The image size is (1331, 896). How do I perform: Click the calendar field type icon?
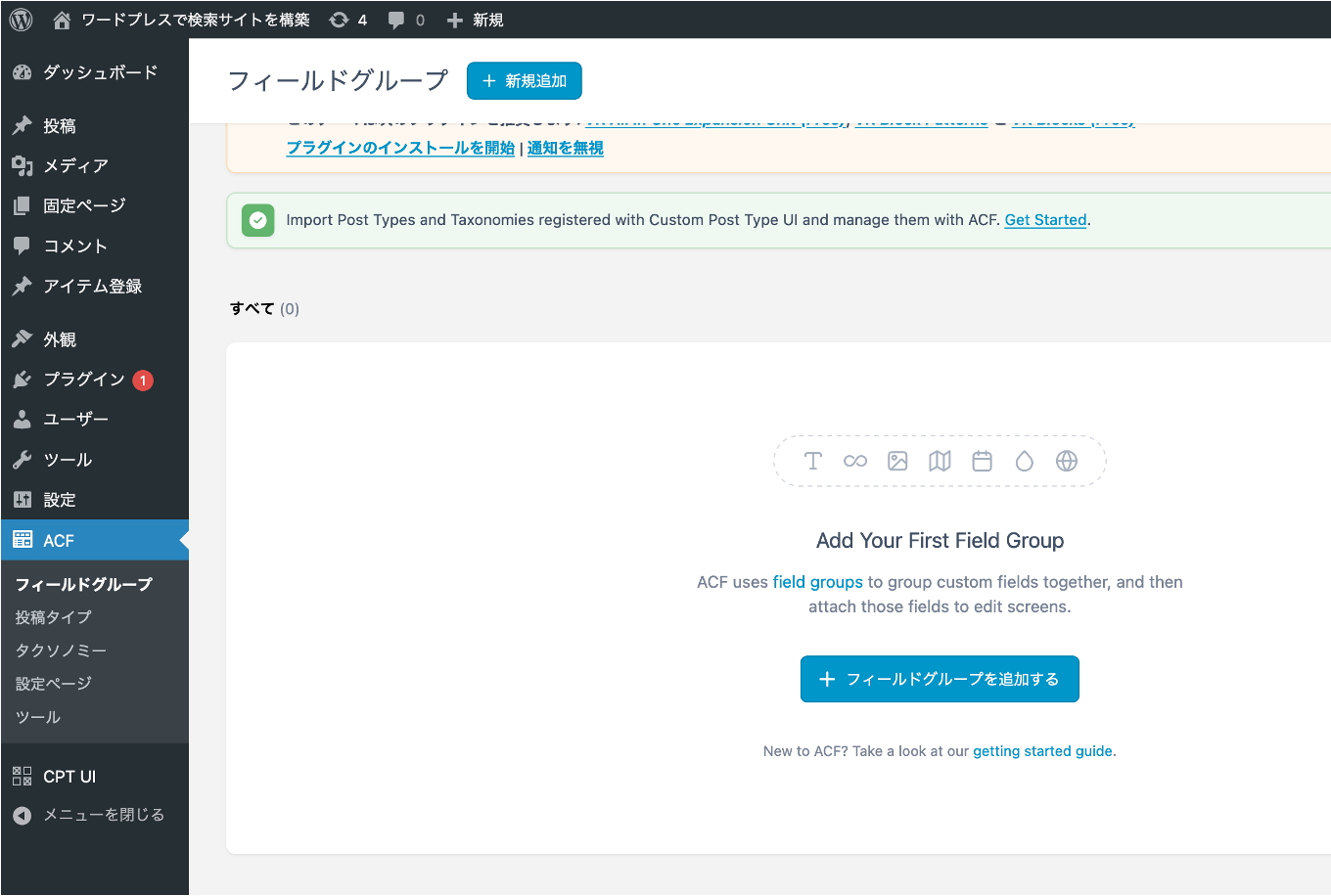[x=982, y=461]
